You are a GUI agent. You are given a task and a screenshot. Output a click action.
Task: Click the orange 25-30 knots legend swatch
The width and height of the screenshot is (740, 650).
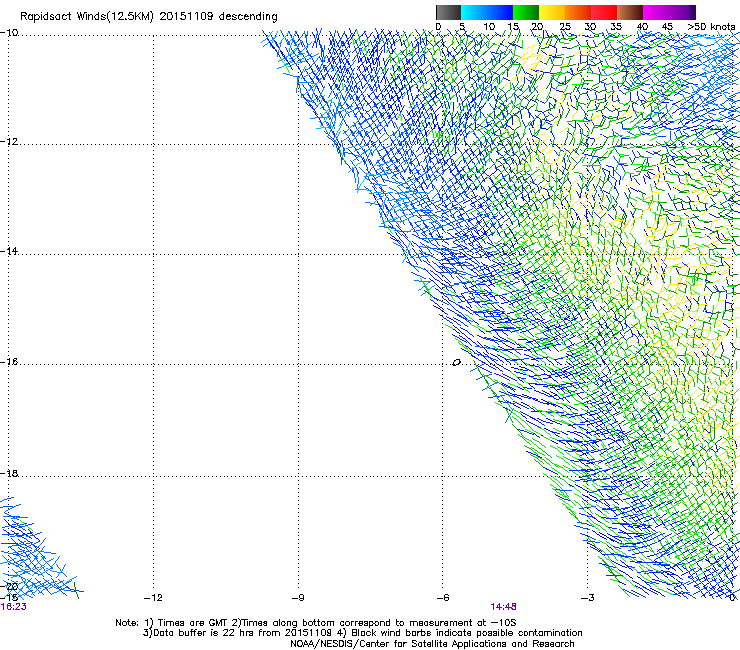point(578,12)
